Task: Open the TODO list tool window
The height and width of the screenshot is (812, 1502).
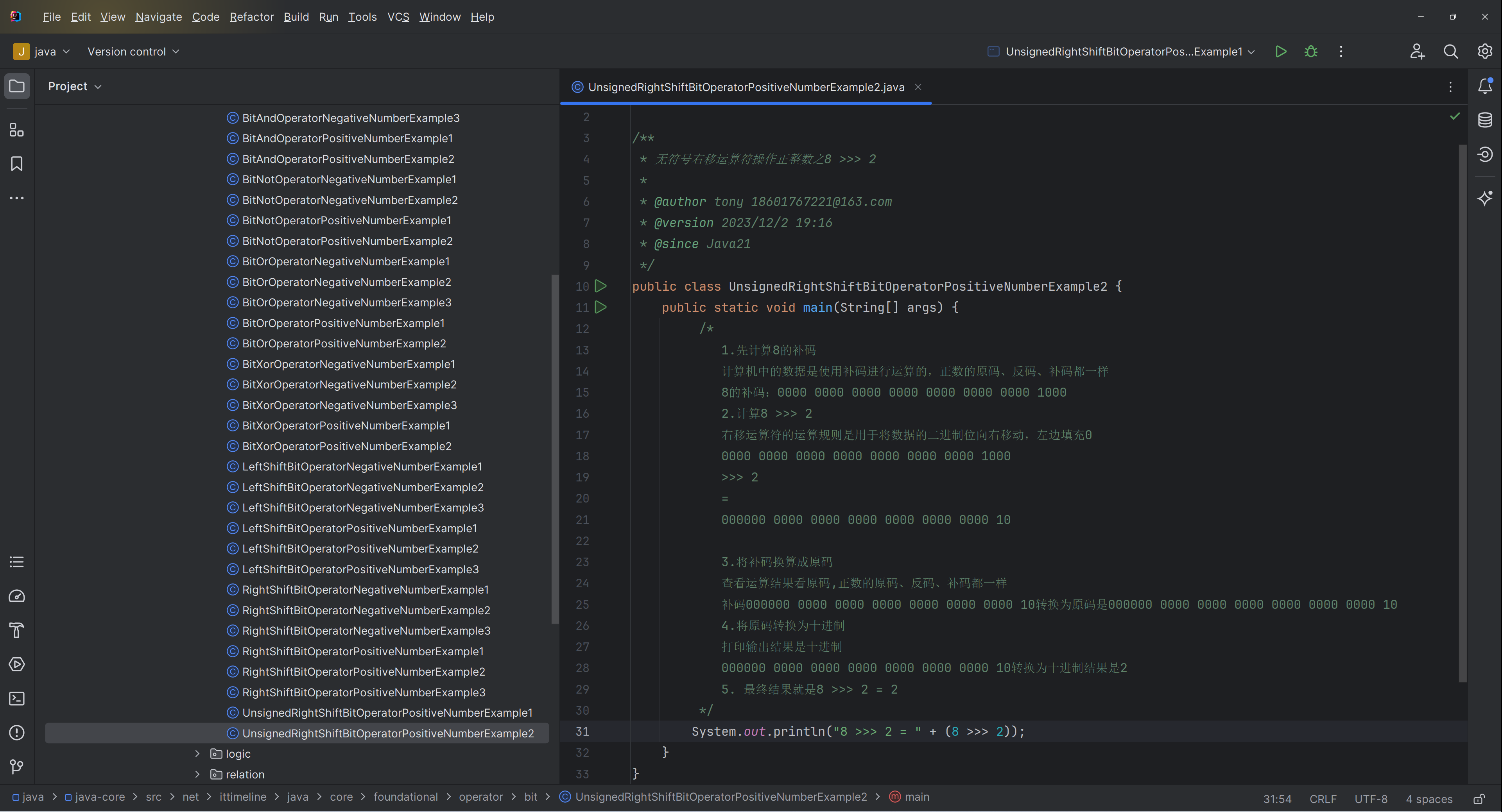Action: coord(17,562)
